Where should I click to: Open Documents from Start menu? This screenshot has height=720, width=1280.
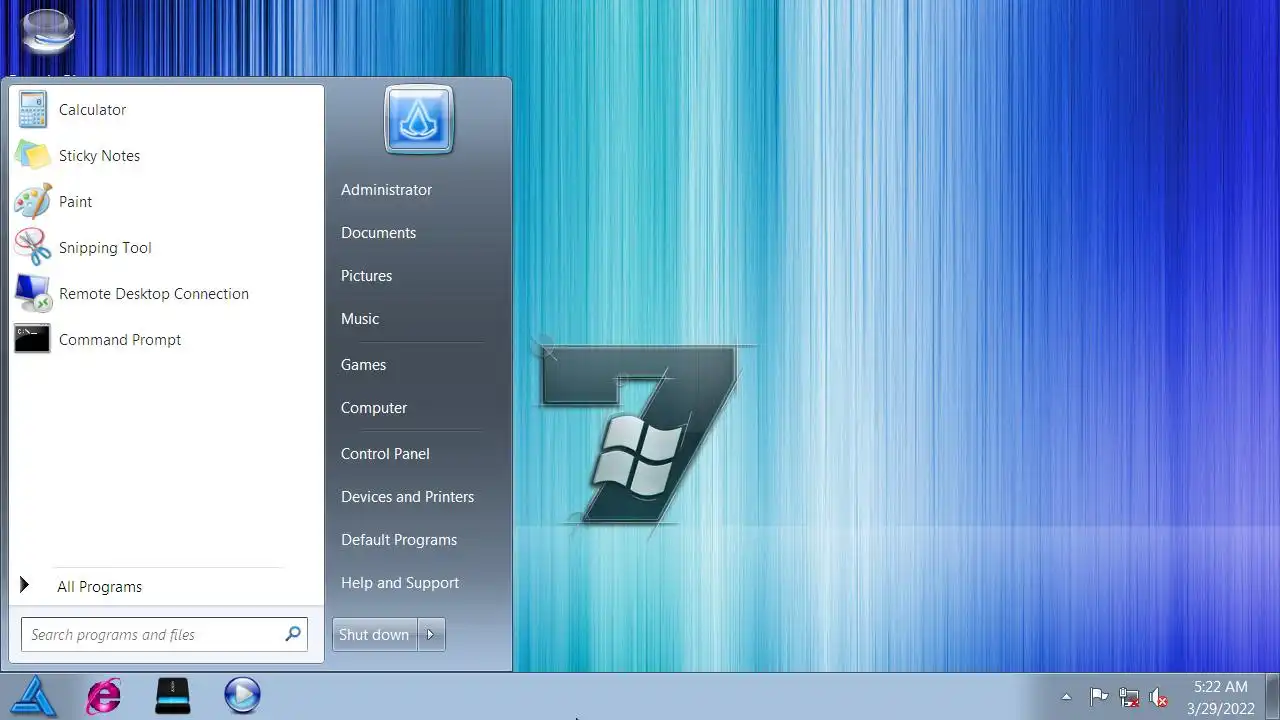click(x=378, y=233)
